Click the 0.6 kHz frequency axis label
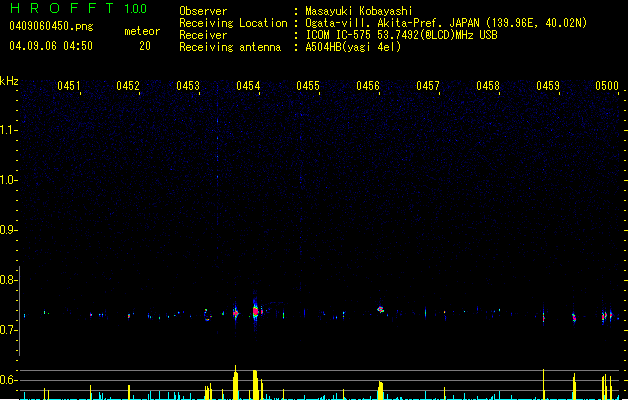This screenshot has height=400, width=629. (8, 380)
